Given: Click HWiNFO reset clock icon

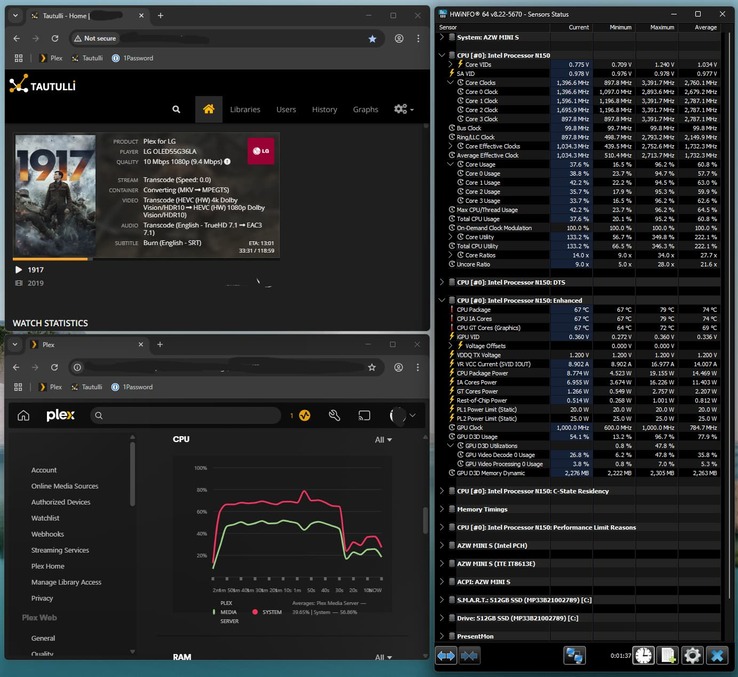Looking at the screenshot, I should click(643, 655).
